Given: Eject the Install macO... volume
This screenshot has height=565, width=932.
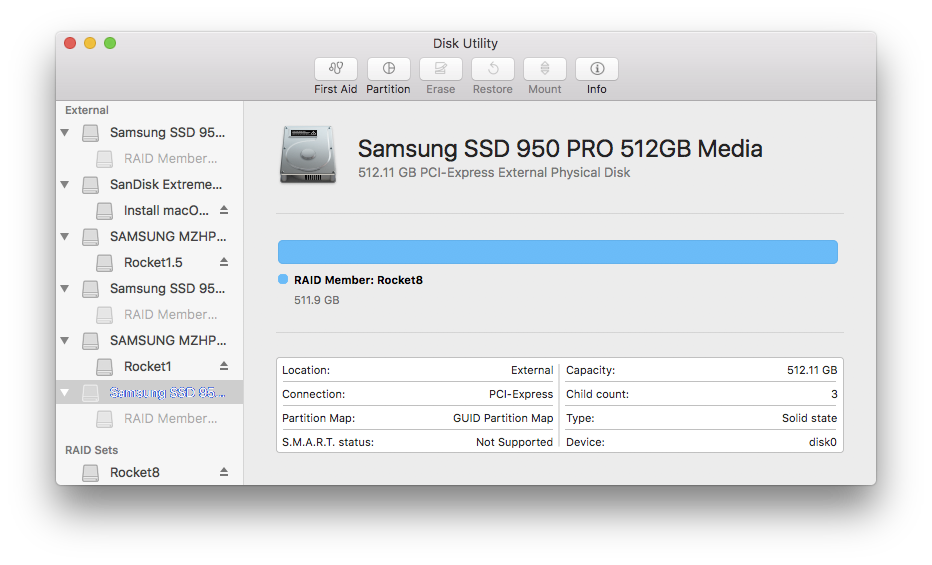Looking at the screenshot, I should click(224, 210).
